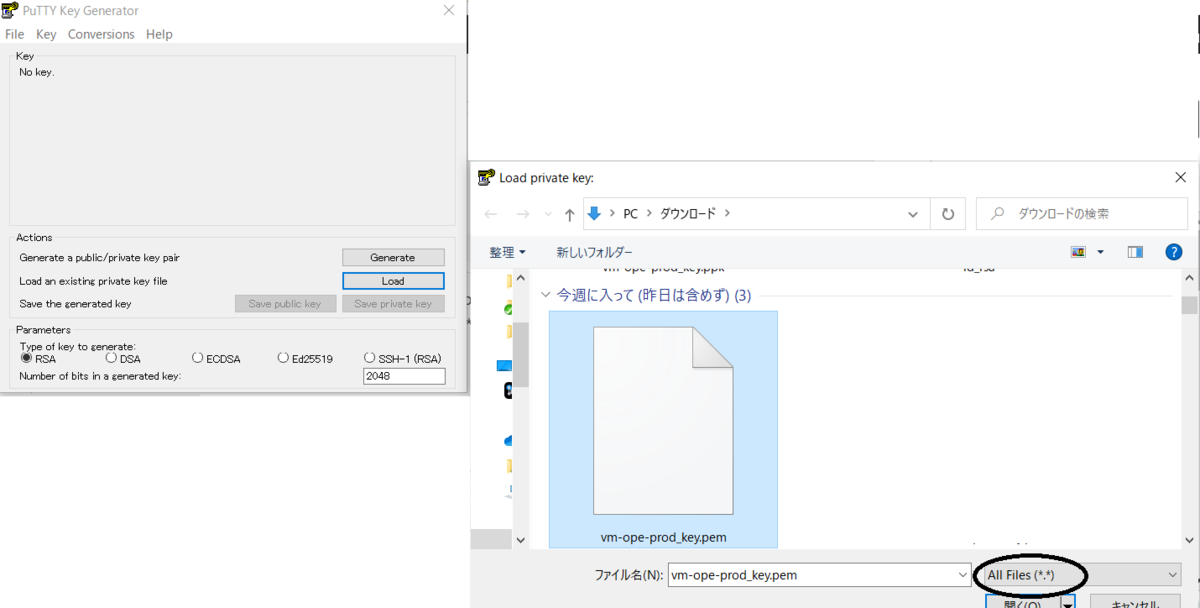Select the ECDSA key type
Image resolution: width=1200 pixels, height=608 pixels.
click(x=198, y=358)
